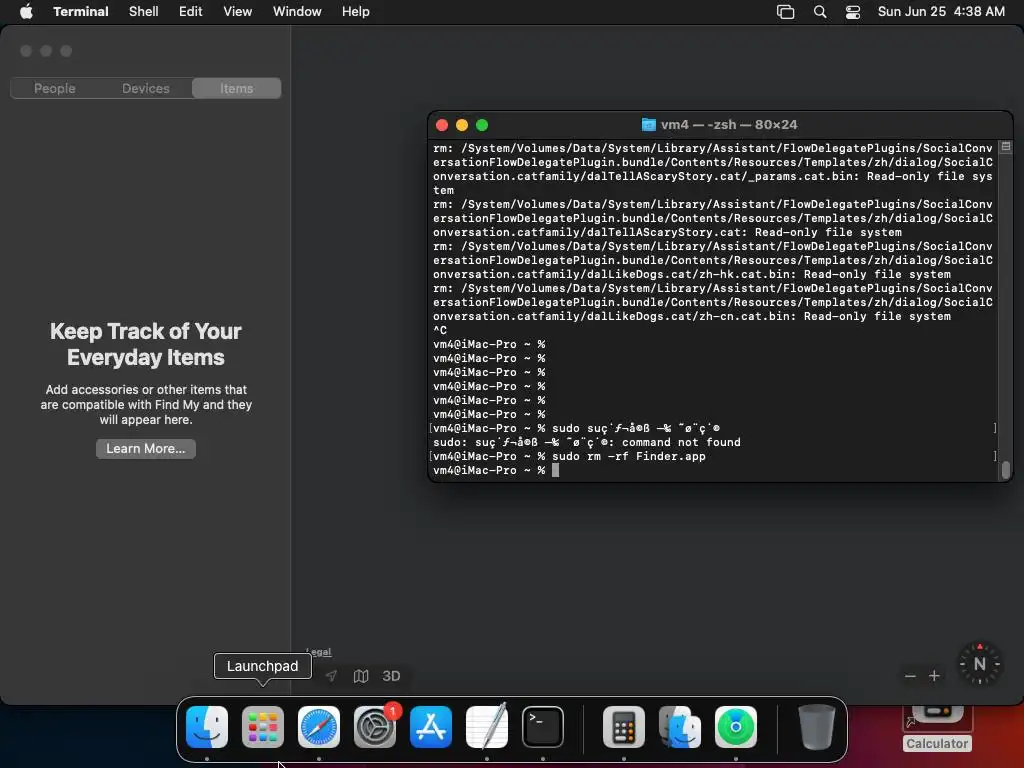Open the Window menu
This screenshot has height=768, width=1024.
[296, 11]
